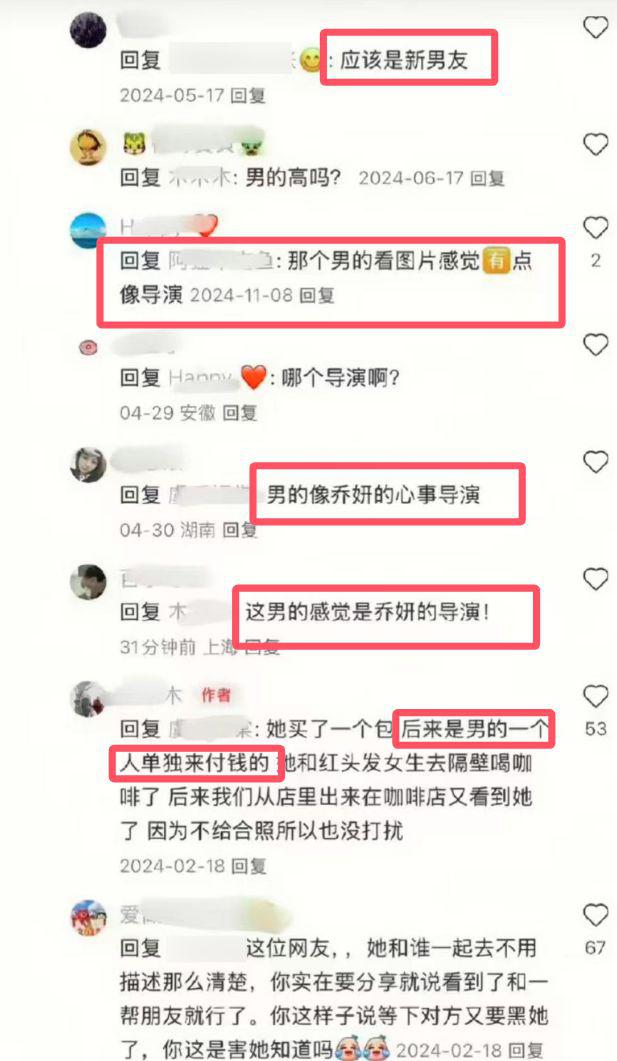This screenshot has width=617, height=1061.
Task: Open the woman portrait avatar
Action: click(89, 465)
